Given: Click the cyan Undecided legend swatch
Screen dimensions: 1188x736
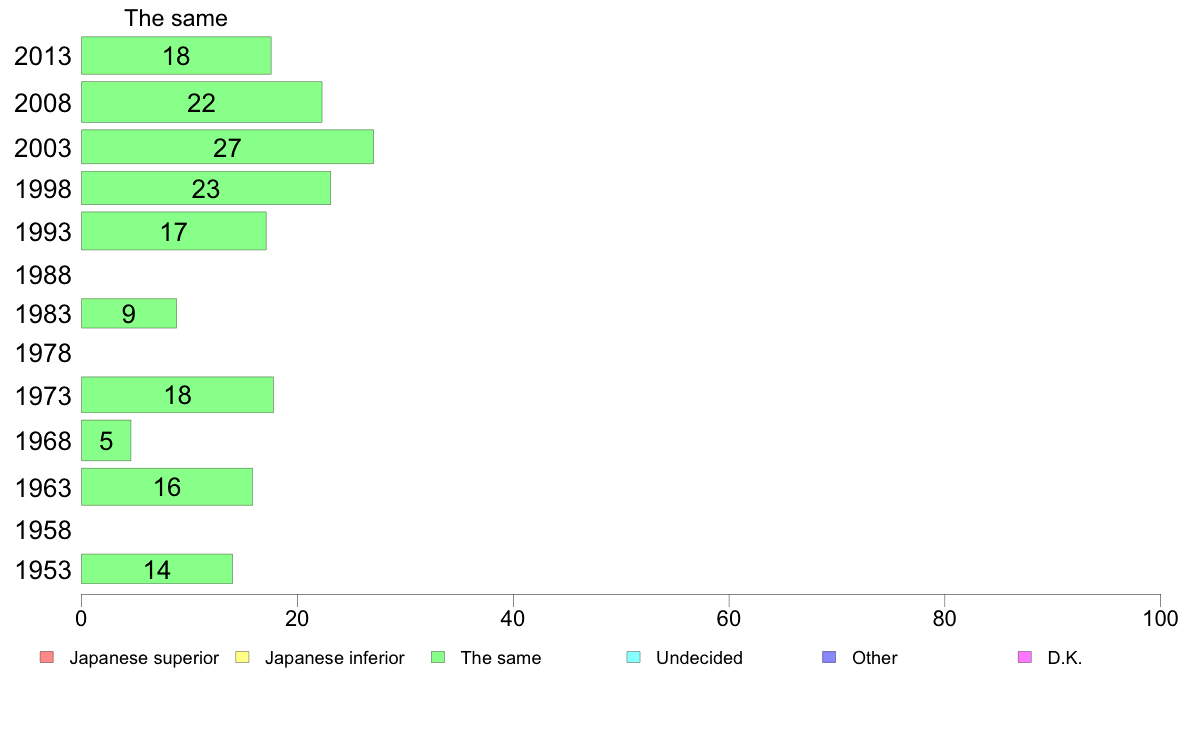Looking at the screenshot, I should click(633, 657).
